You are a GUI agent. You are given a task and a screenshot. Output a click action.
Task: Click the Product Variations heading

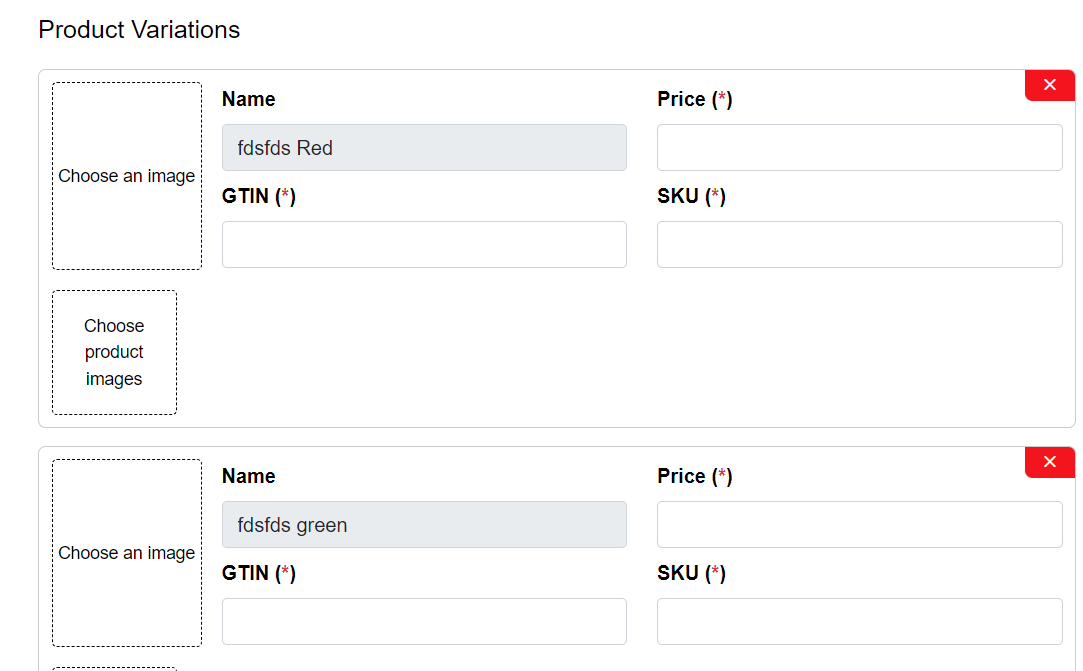139,29
